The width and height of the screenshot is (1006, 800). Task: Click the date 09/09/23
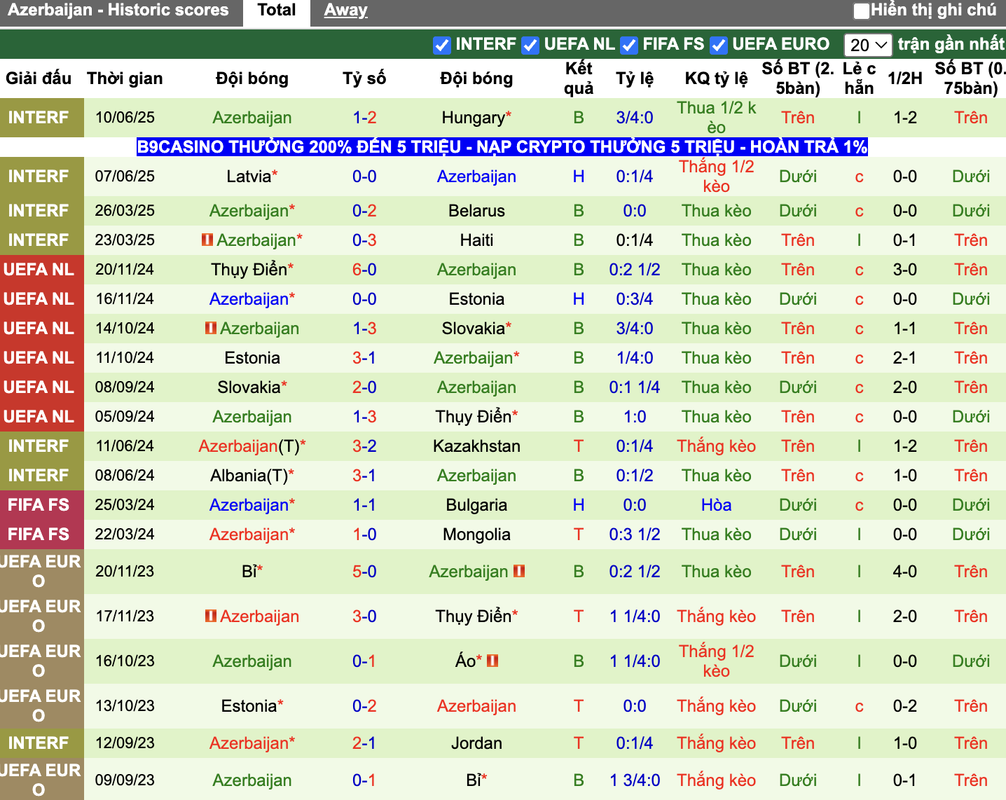124,780
